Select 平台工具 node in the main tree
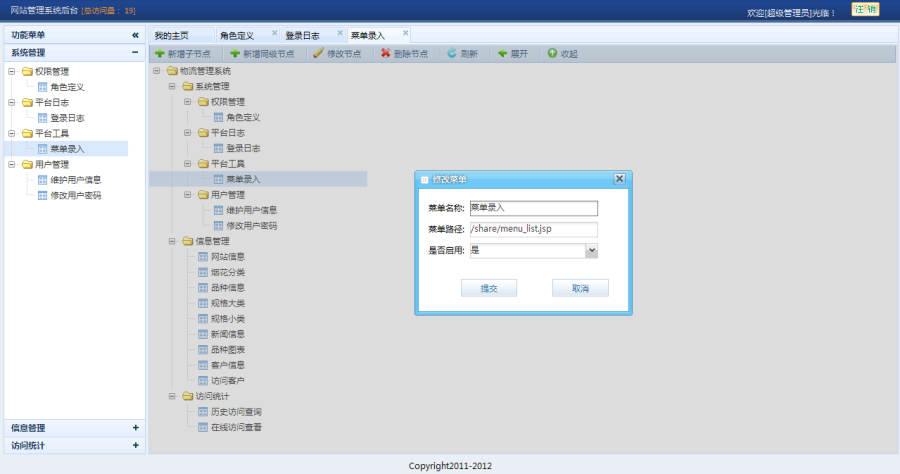Screen dimensions: 900x474 coord(228,164)
